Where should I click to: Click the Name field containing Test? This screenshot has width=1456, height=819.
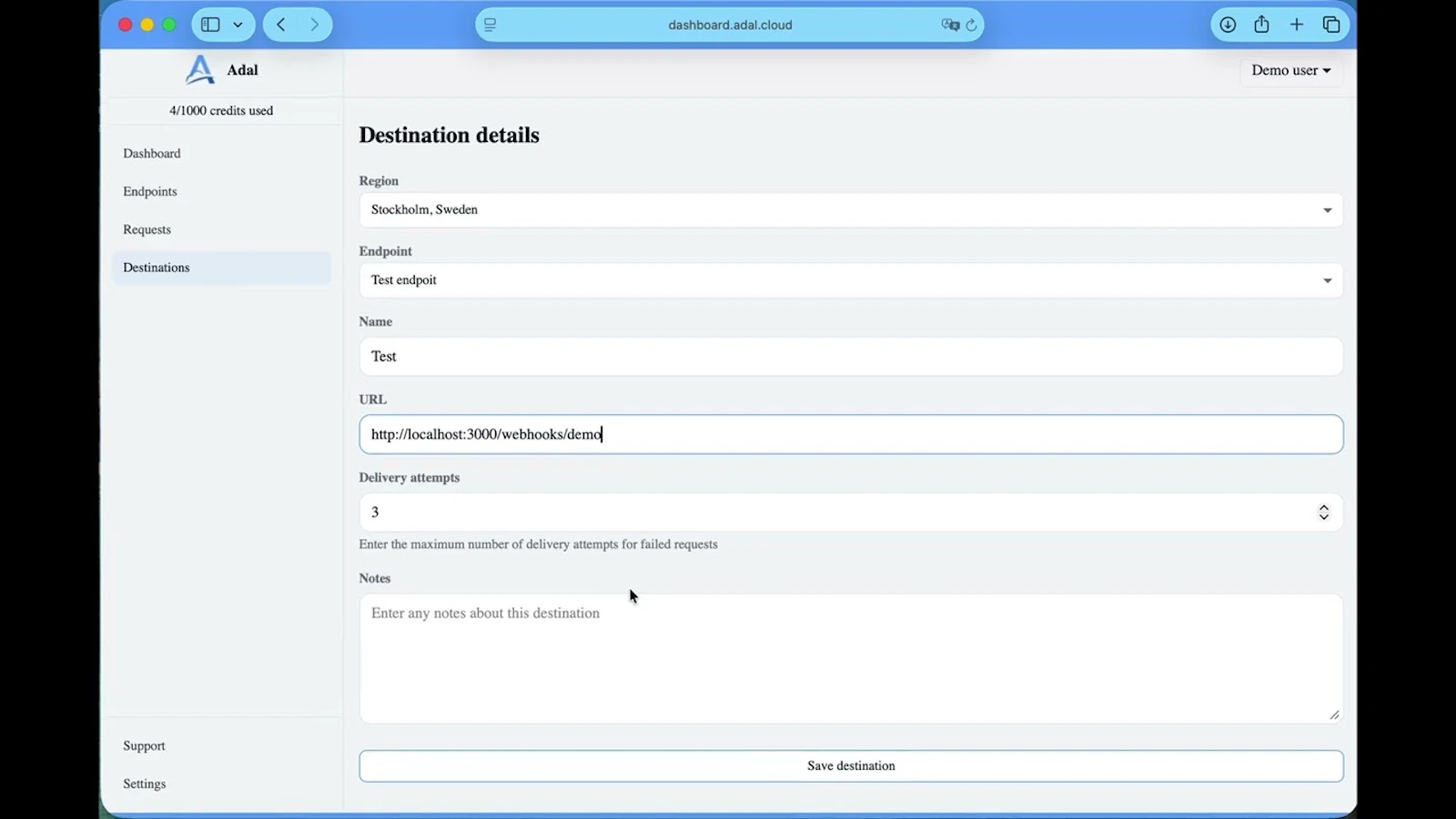click(851, 357)
